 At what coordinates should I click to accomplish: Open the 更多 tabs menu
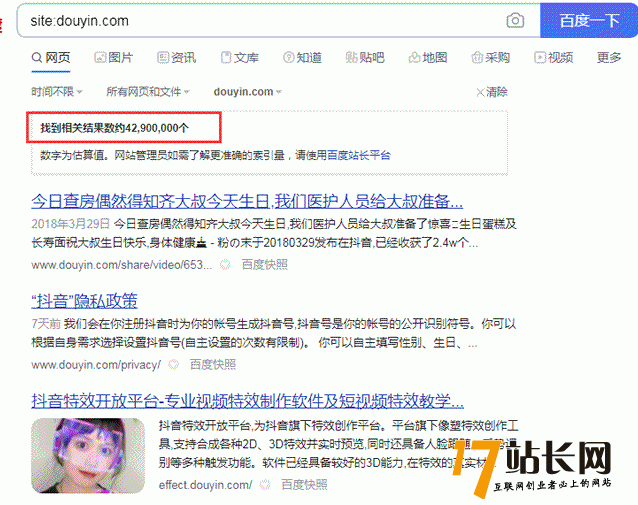(609, 58)
